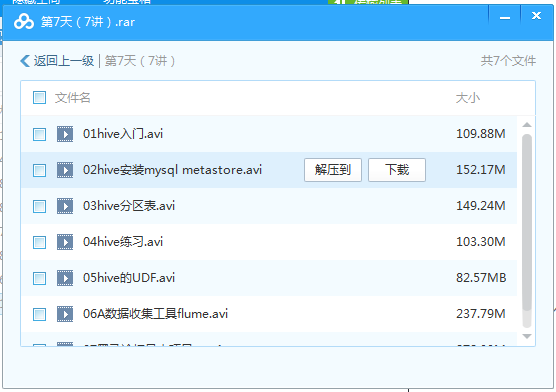Click video icon of 02hive安装mysql metastore.avi
The height and width of the screenshot is (392, 556).
click(x=65, y=170)
